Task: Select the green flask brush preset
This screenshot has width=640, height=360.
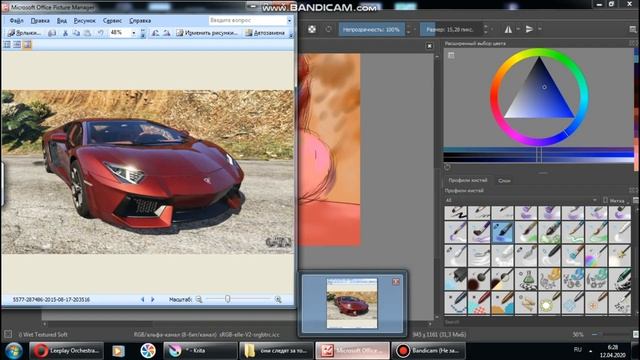Action: tap(526, 279)
